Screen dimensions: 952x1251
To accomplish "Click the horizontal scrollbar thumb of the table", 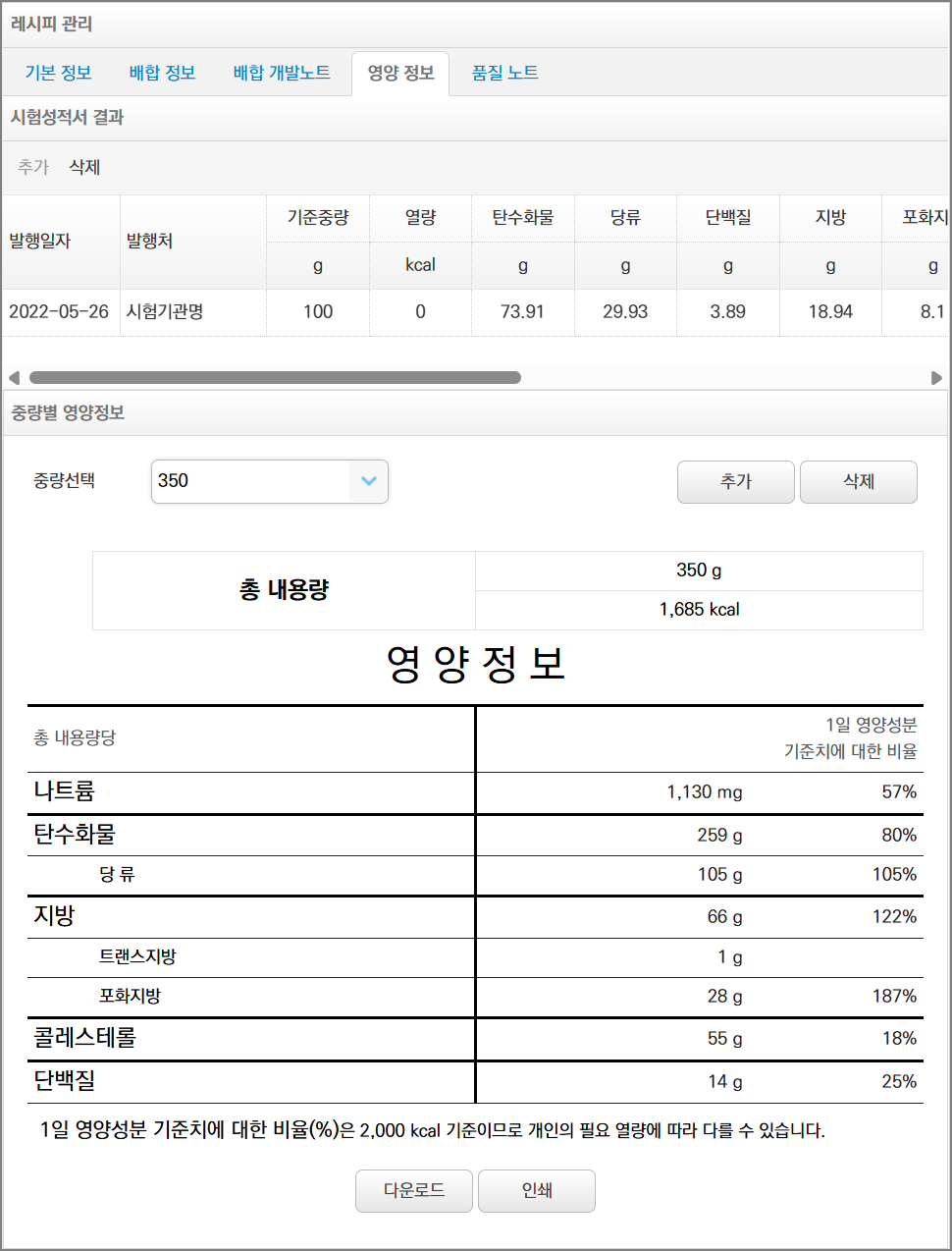I will coord(275,378).
